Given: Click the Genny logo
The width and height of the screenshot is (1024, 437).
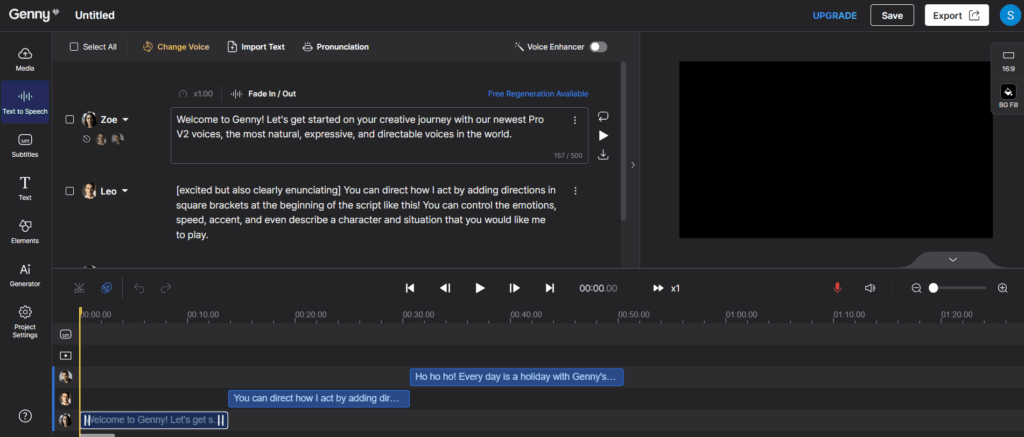Looking at the screenshot, I should click(x=34, y=14).
